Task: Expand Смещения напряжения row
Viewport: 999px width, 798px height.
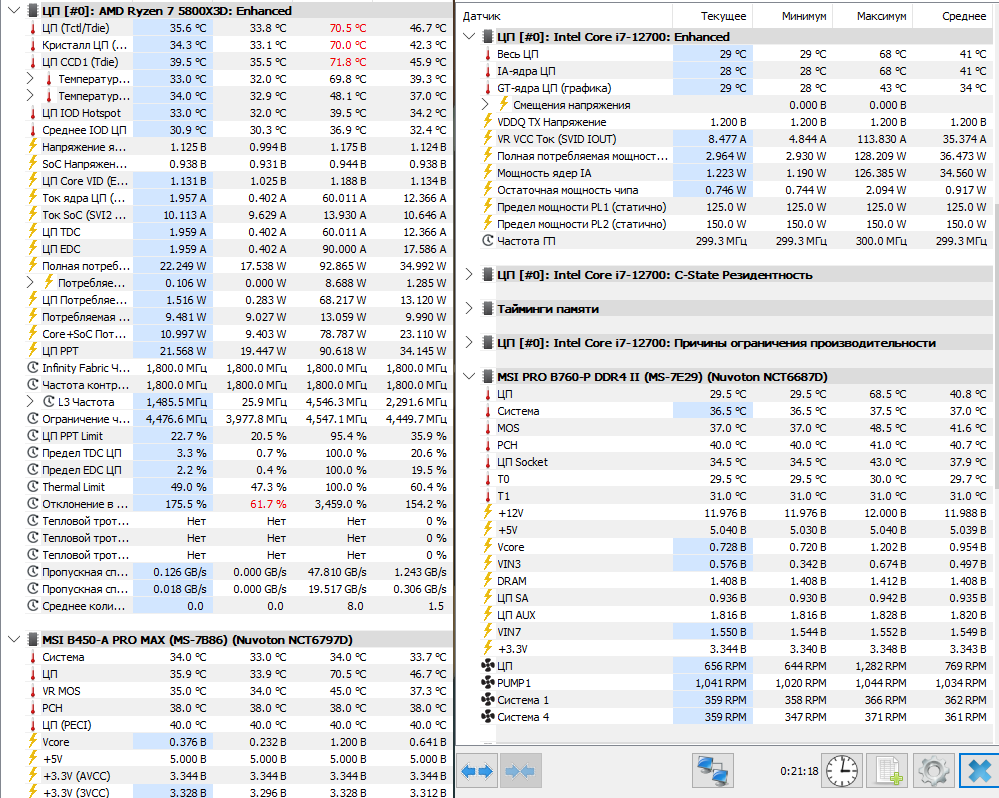Action: click(485, 104)
